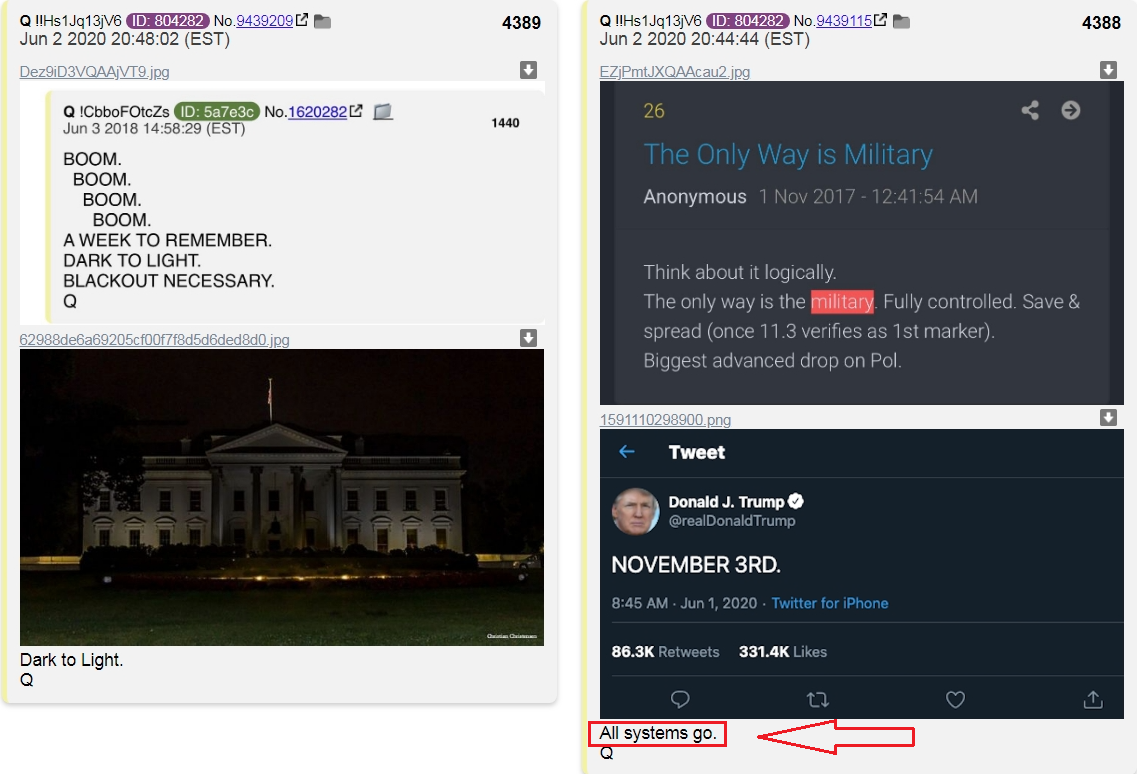This screenshot has height=774, width=1137.
Task: Click The Only Way is Military title
Action: point(788,155)
